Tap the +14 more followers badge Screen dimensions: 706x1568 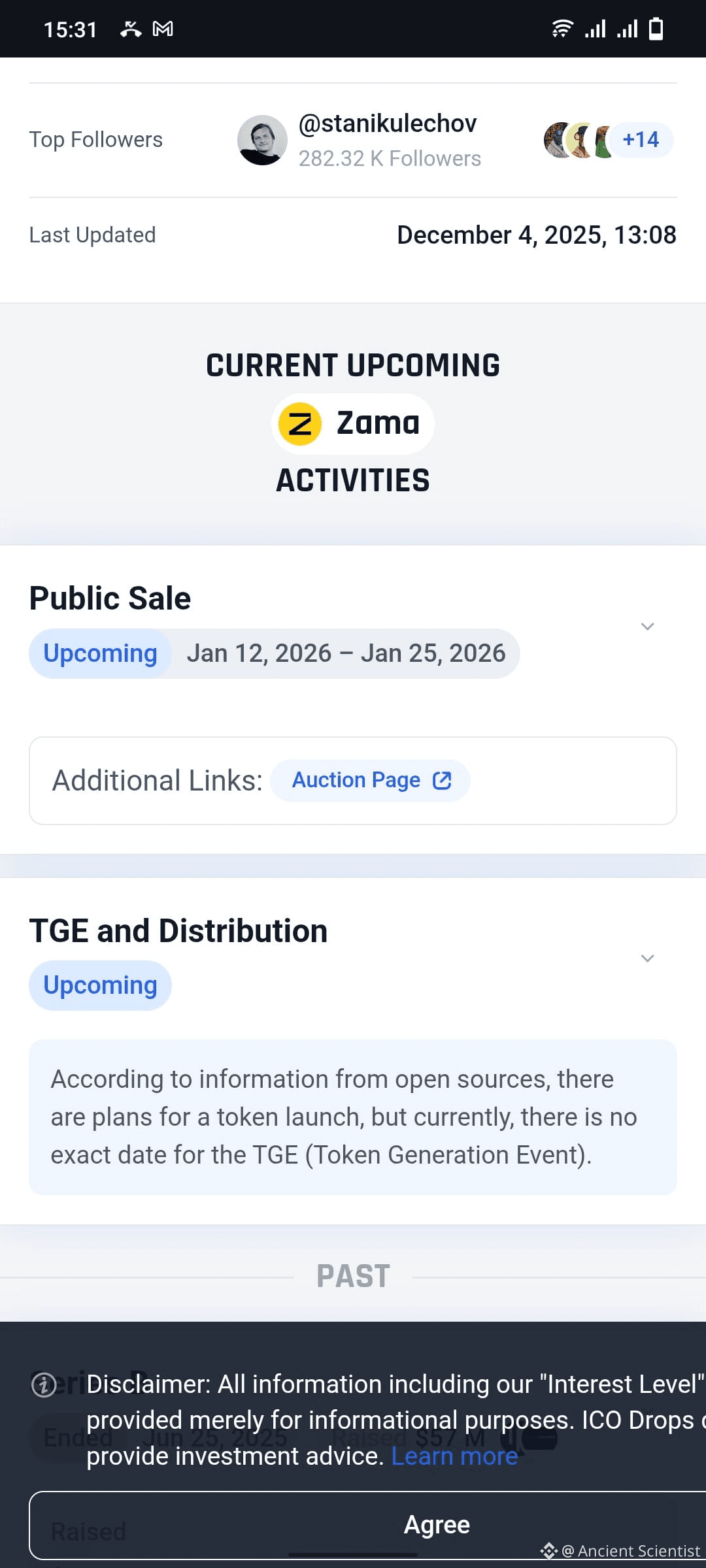click(641, 140)
